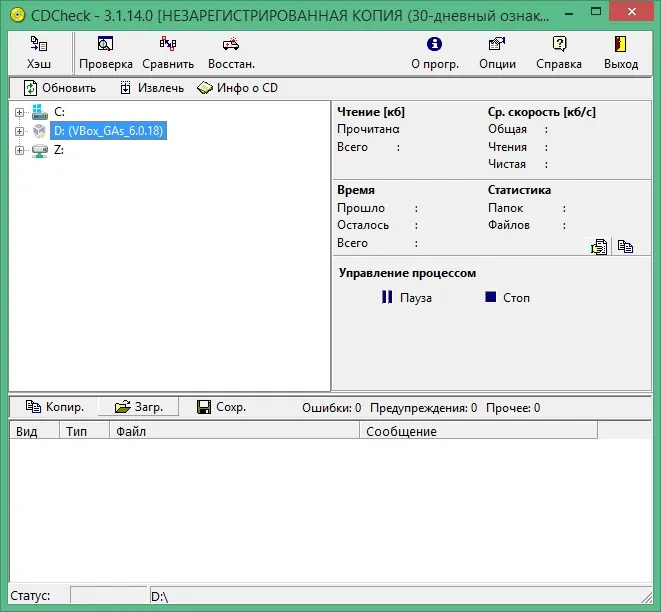661x612 pixels.
Task: Click the D:\ path in the status bar
Action: tap(159, 596)
